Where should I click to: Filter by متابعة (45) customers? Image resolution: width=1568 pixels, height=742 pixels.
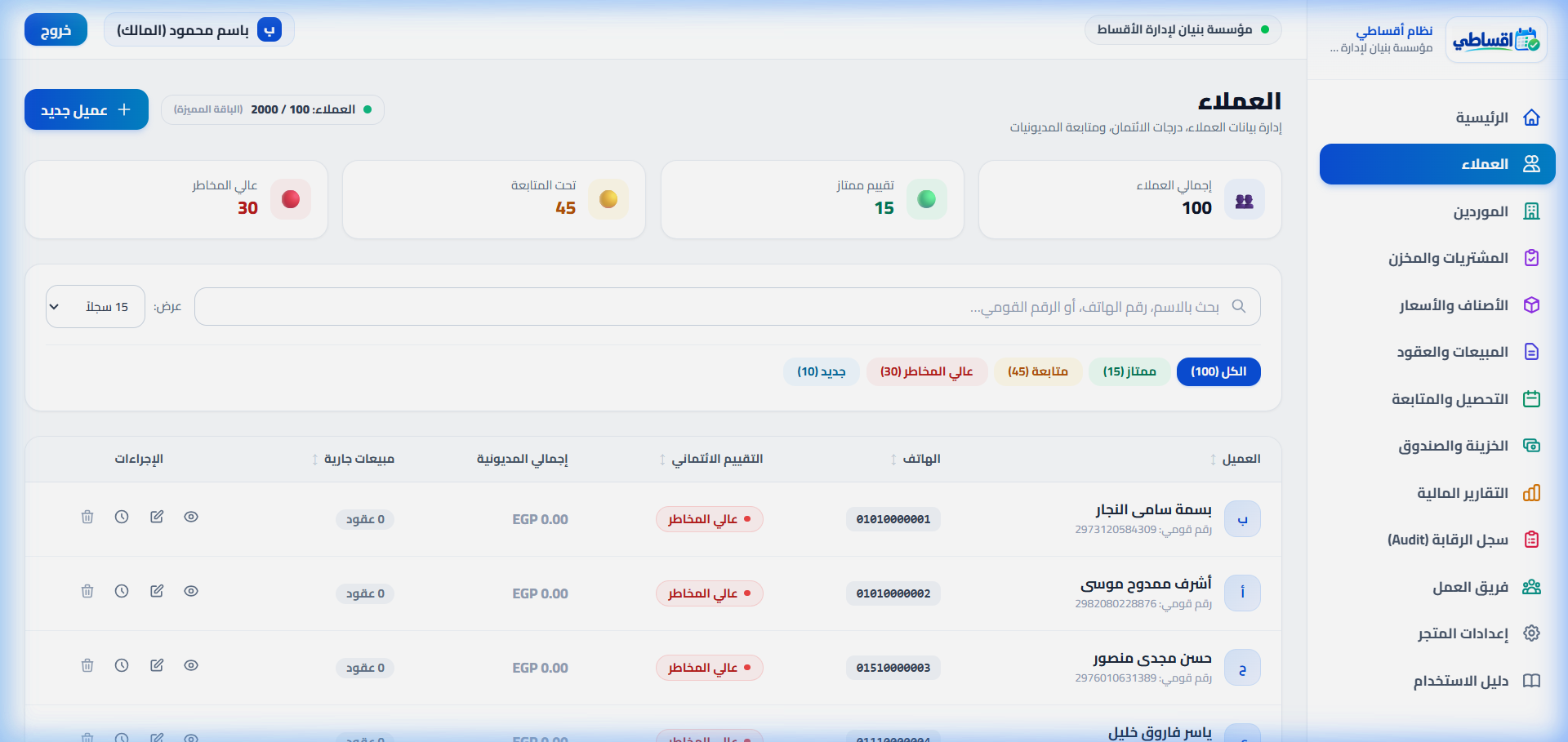tap(1038, 371)
